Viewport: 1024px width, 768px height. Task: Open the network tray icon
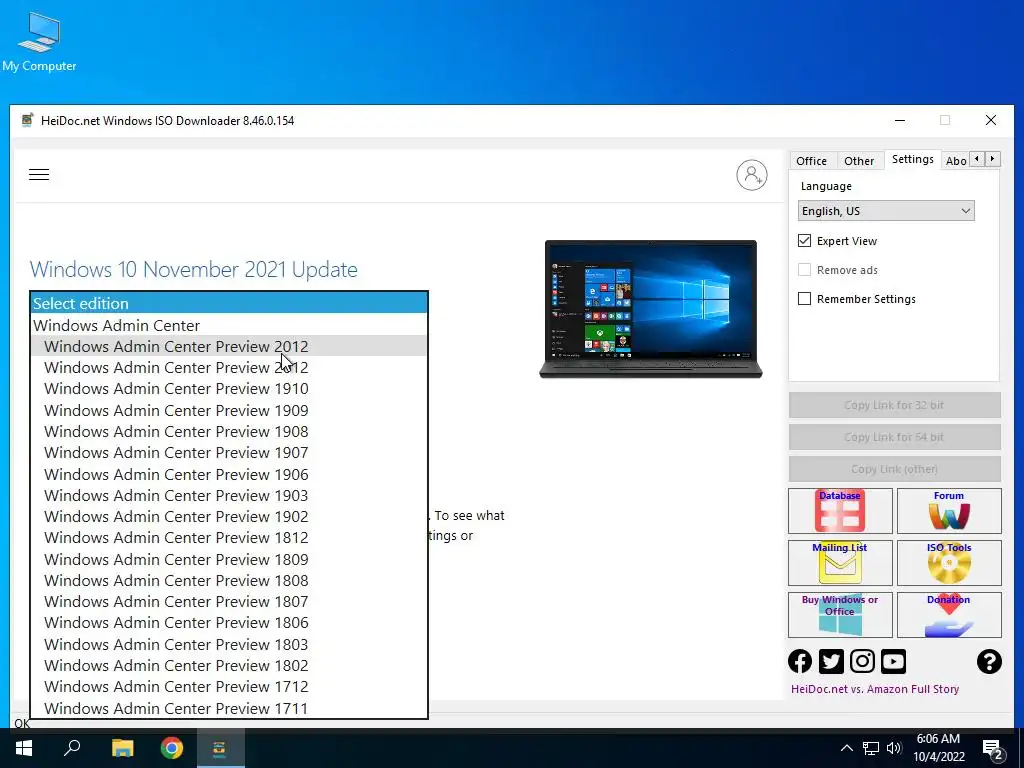(x=871, y=748)
